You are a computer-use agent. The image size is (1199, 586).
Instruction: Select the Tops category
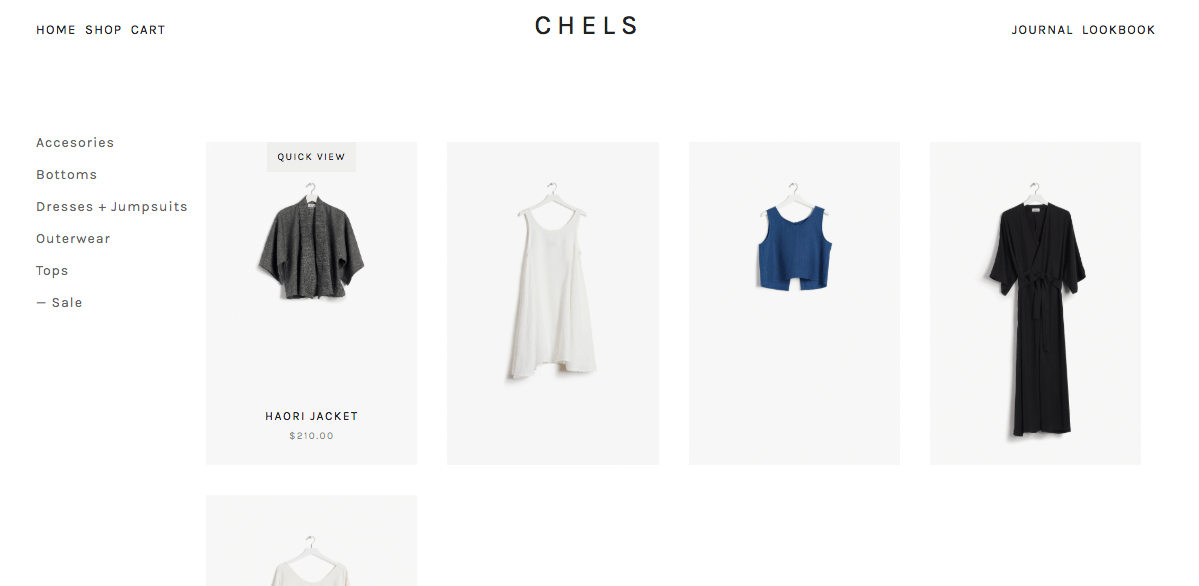(x=52, y=271)
